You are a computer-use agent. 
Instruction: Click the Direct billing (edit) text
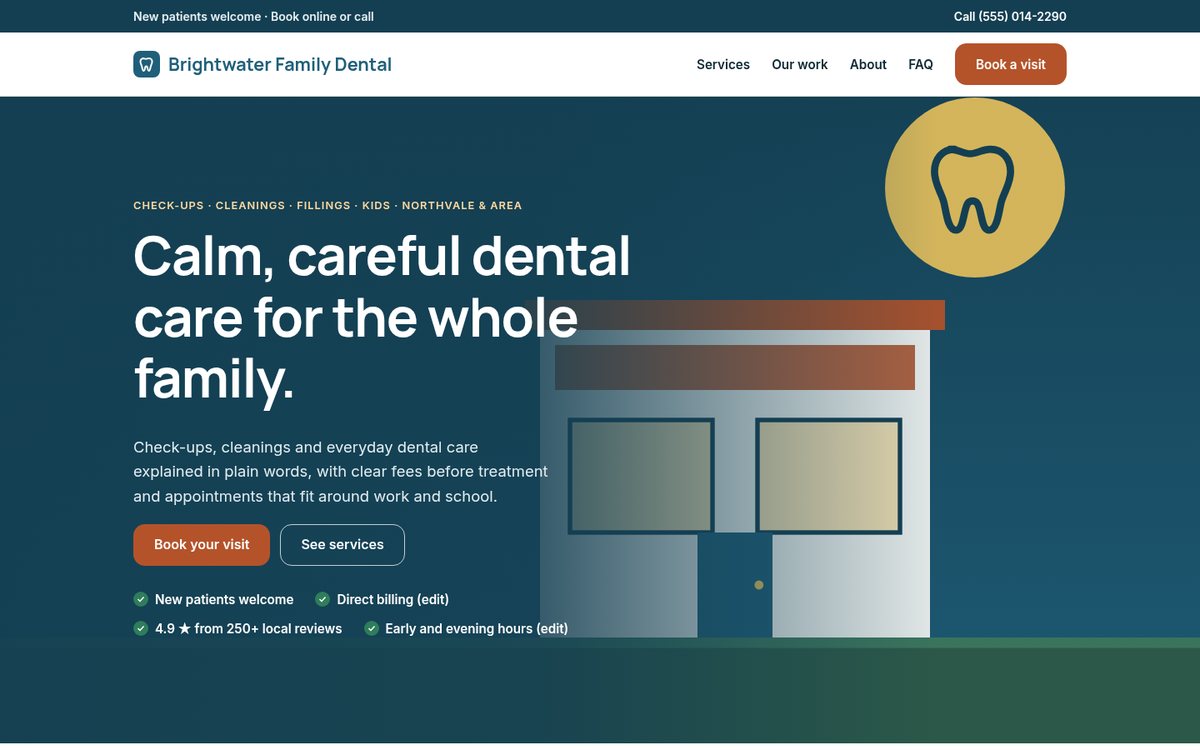[393, 599]
